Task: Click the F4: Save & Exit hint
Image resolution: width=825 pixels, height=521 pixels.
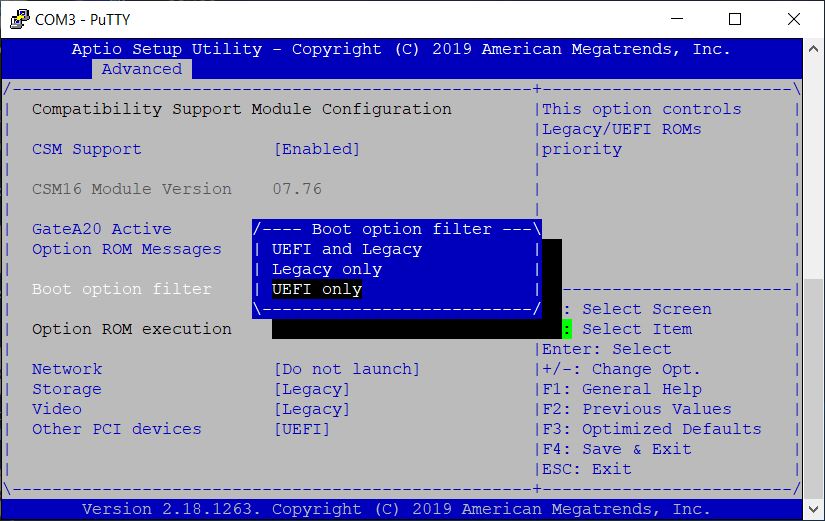Action: pos(617,449)
